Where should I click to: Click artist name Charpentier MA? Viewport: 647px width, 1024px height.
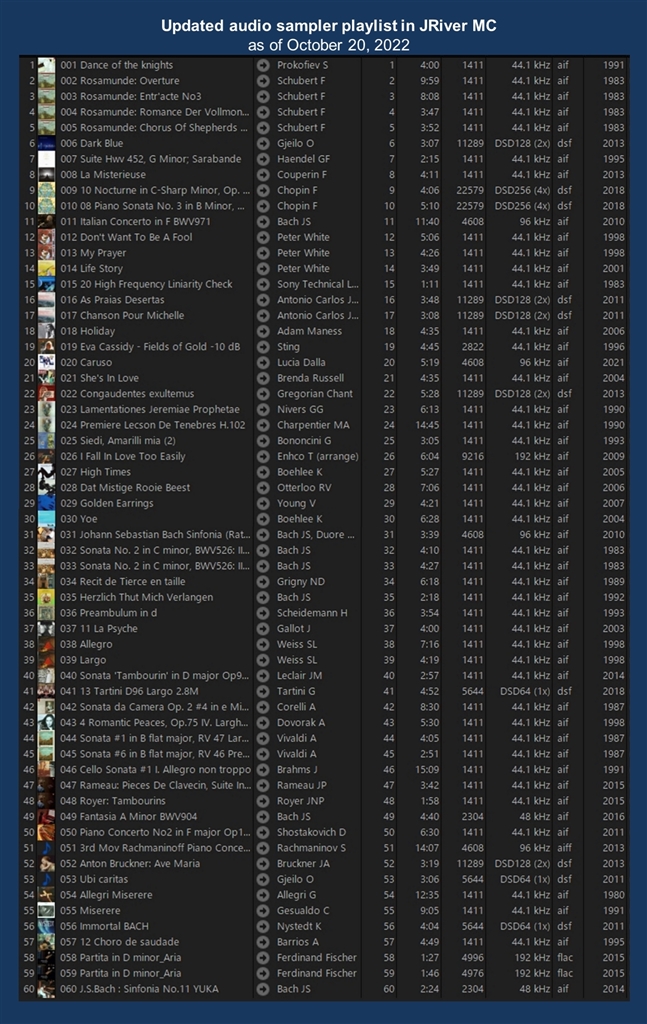[x=313, y=425]
